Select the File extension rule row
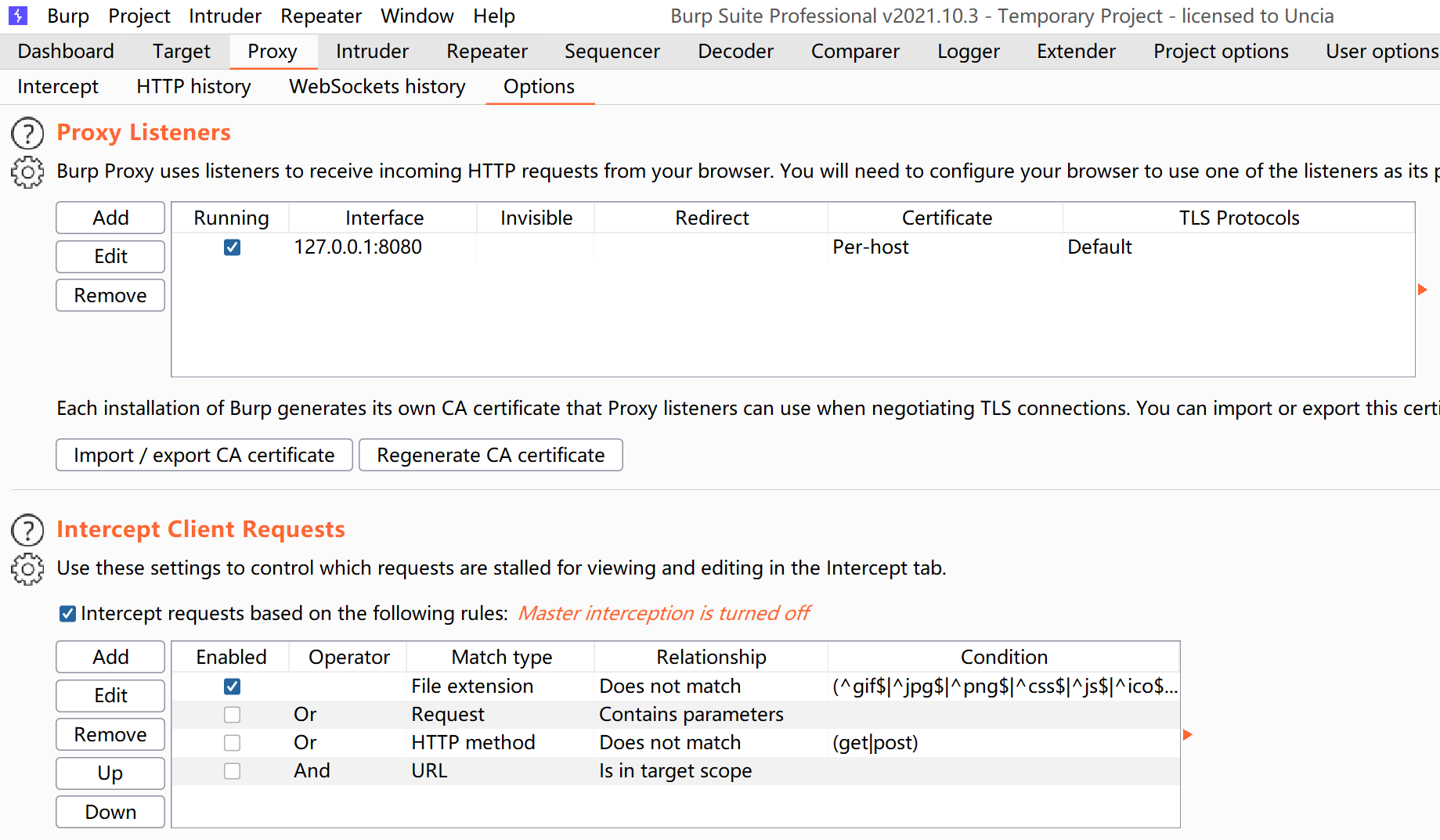This screenshot has width=1440, height=840. coord(676,687)
